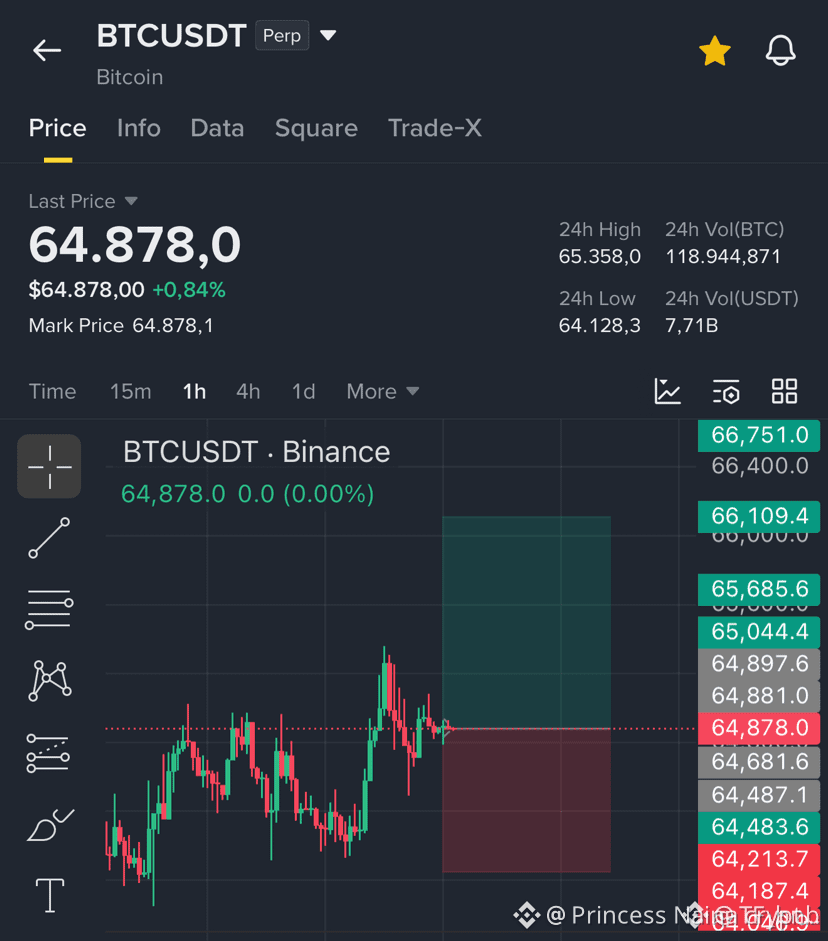Select the brush drawing tool

[x=50, y=825]
